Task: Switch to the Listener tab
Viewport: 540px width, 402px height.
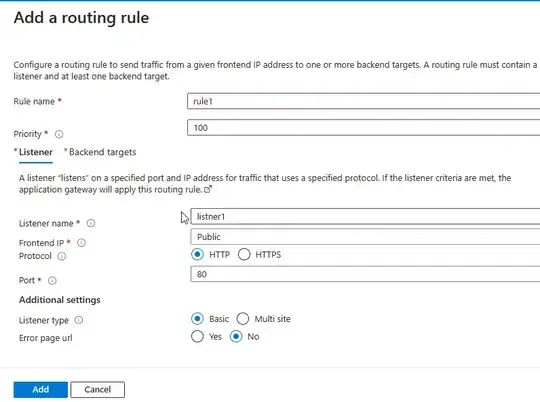Action: (34, 152)
